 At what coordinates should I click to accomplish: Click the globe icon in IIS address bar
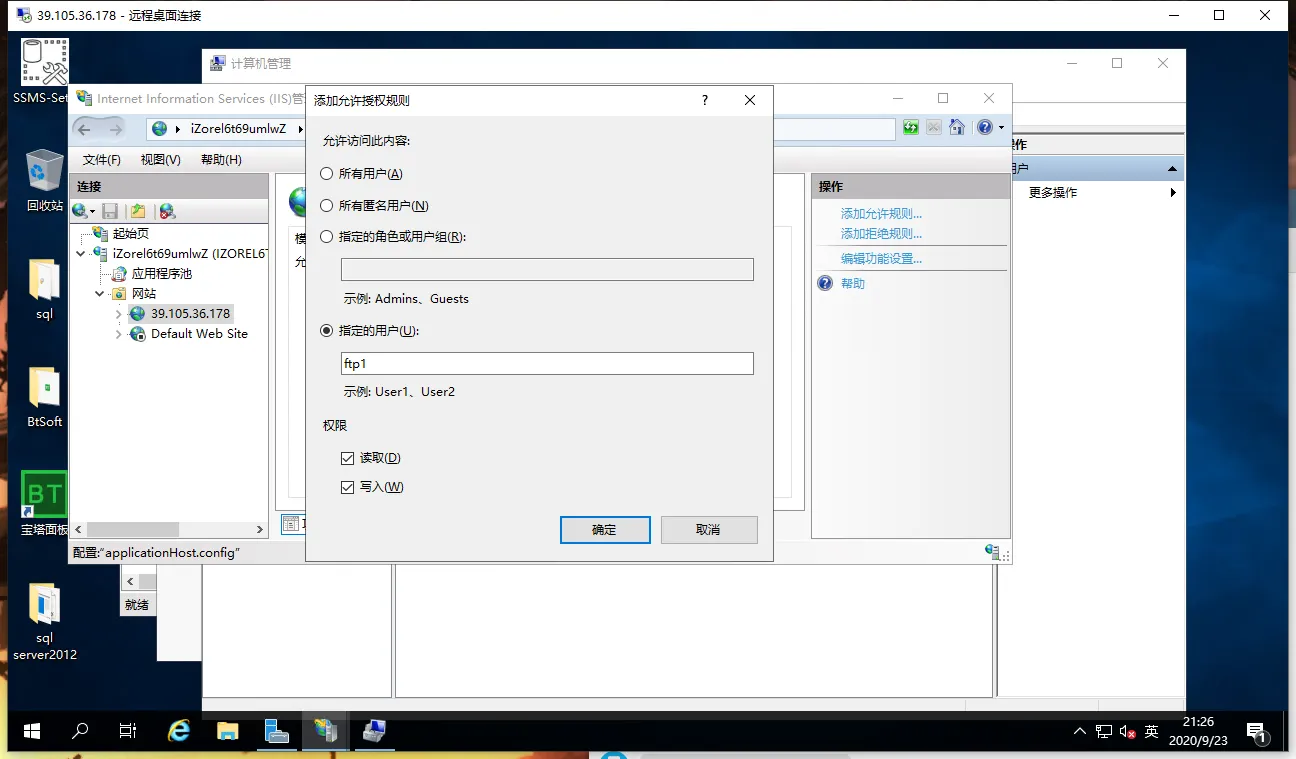point(159,128)
